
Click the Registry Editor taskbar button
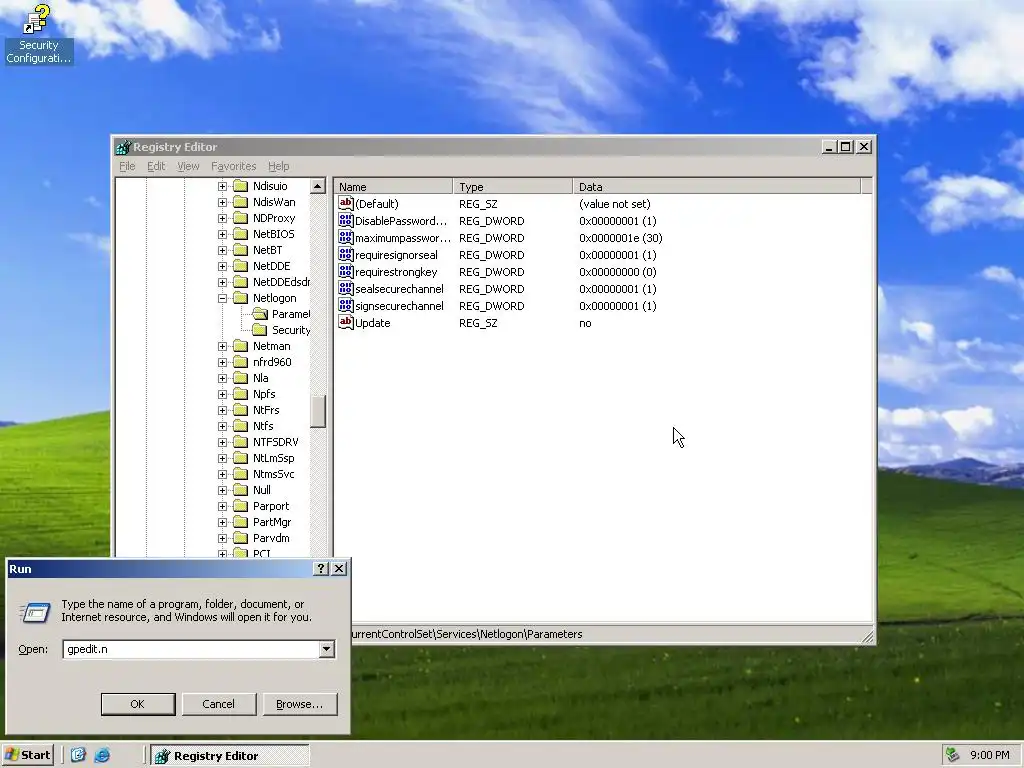tap(229, 756)
